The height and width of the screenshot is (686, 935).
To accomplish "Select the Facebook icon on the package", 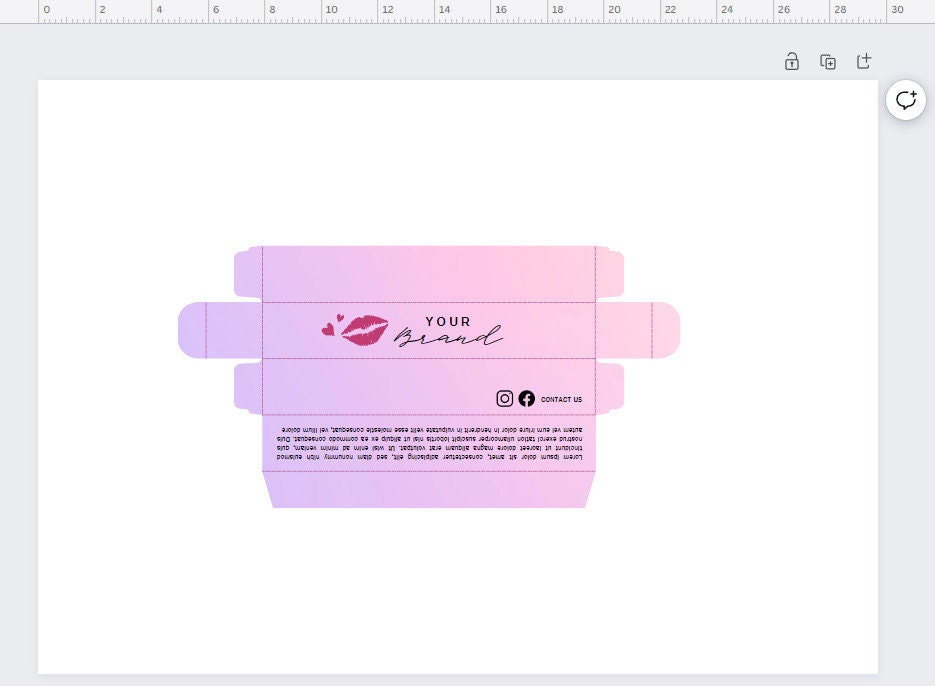I will [527, 398].
